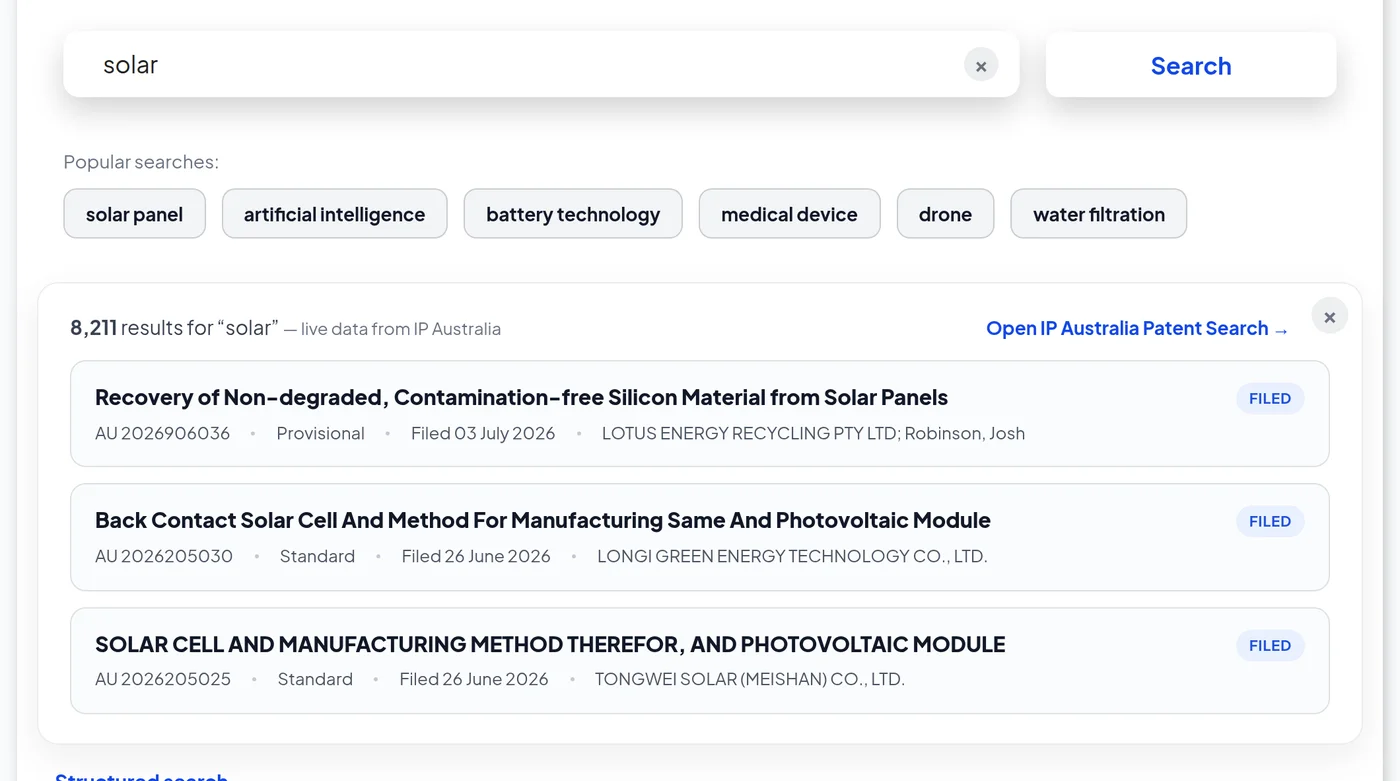Viewport: 1400px width, 781px height.
Task: Click applicant TONGWEI SOLAR (MEISHAN) CO., LTD.
Action: [750, 679]
